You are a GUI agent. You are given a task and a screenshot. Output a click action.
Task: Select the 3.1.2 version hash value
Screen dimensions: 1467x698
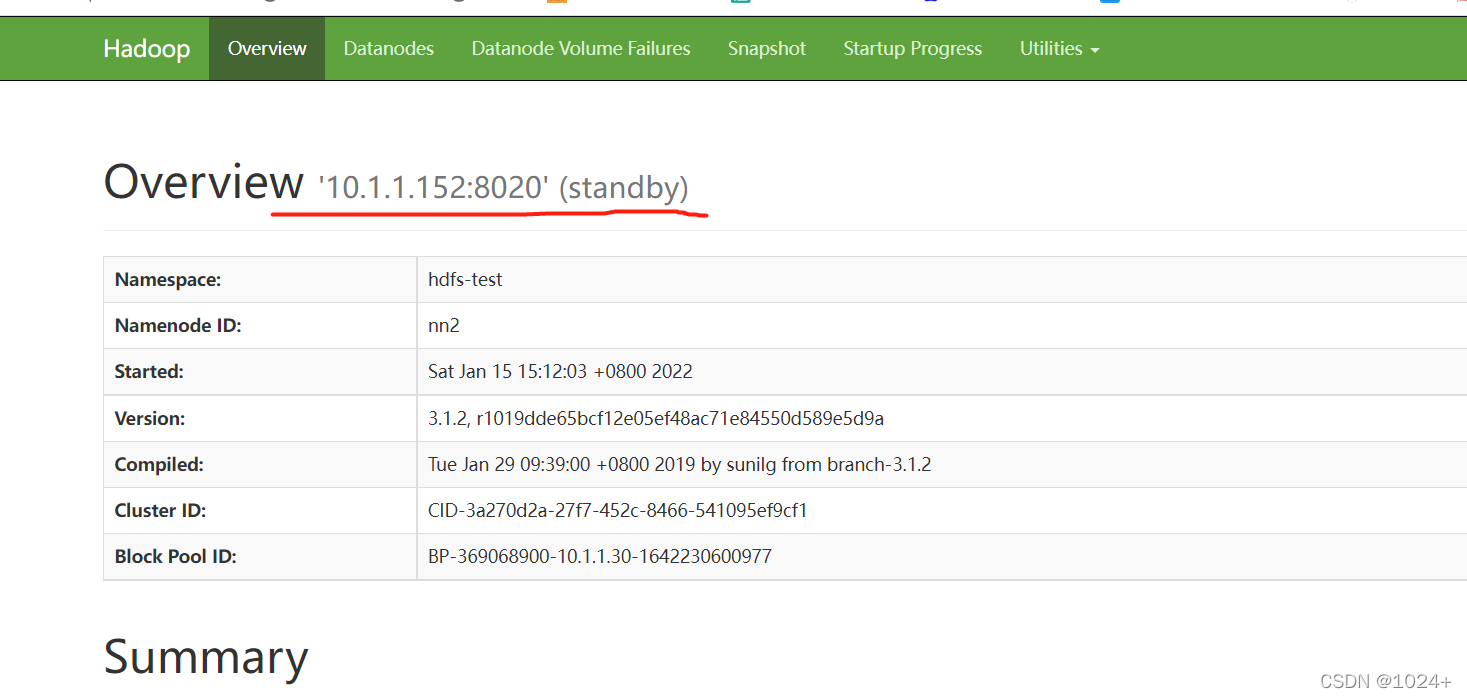(x=656, y=418)
